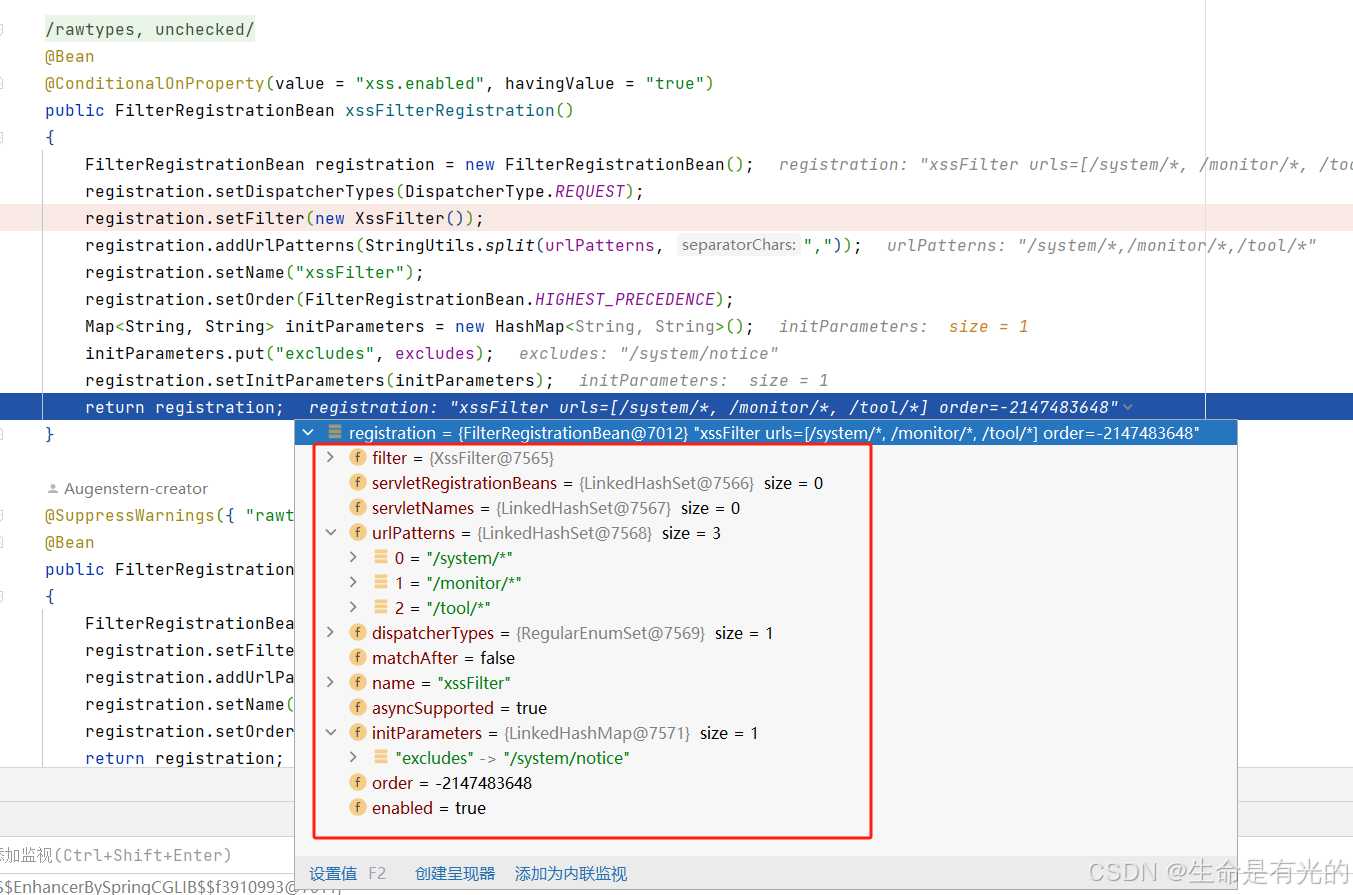Viewport: 1353px width, 895px height.
Task: Click the field icon beside filter
Action: pyautogui.click(x=357, y=458)
